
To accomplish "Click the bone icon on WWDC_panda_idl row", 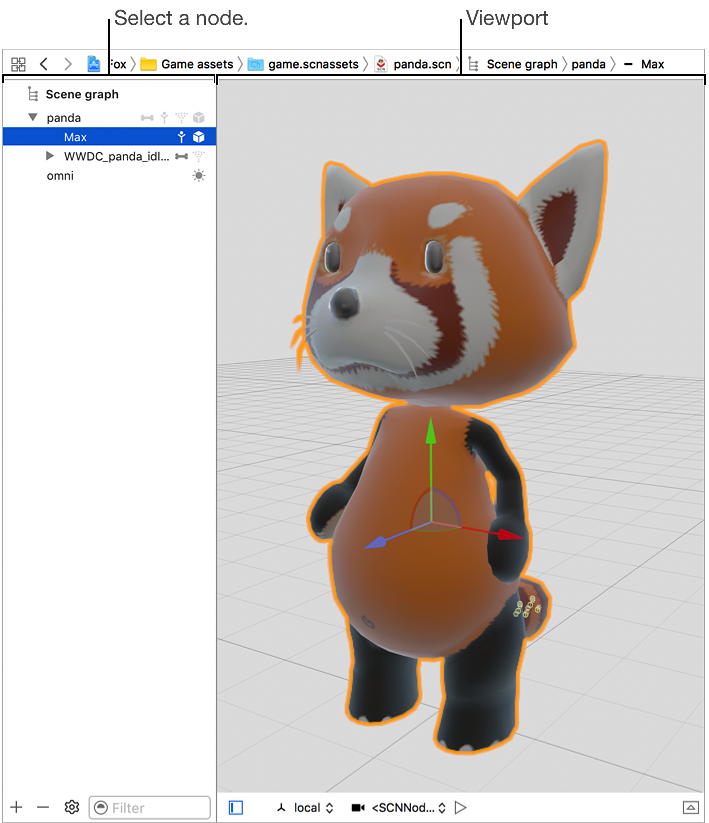I will (x=182, y=156).
